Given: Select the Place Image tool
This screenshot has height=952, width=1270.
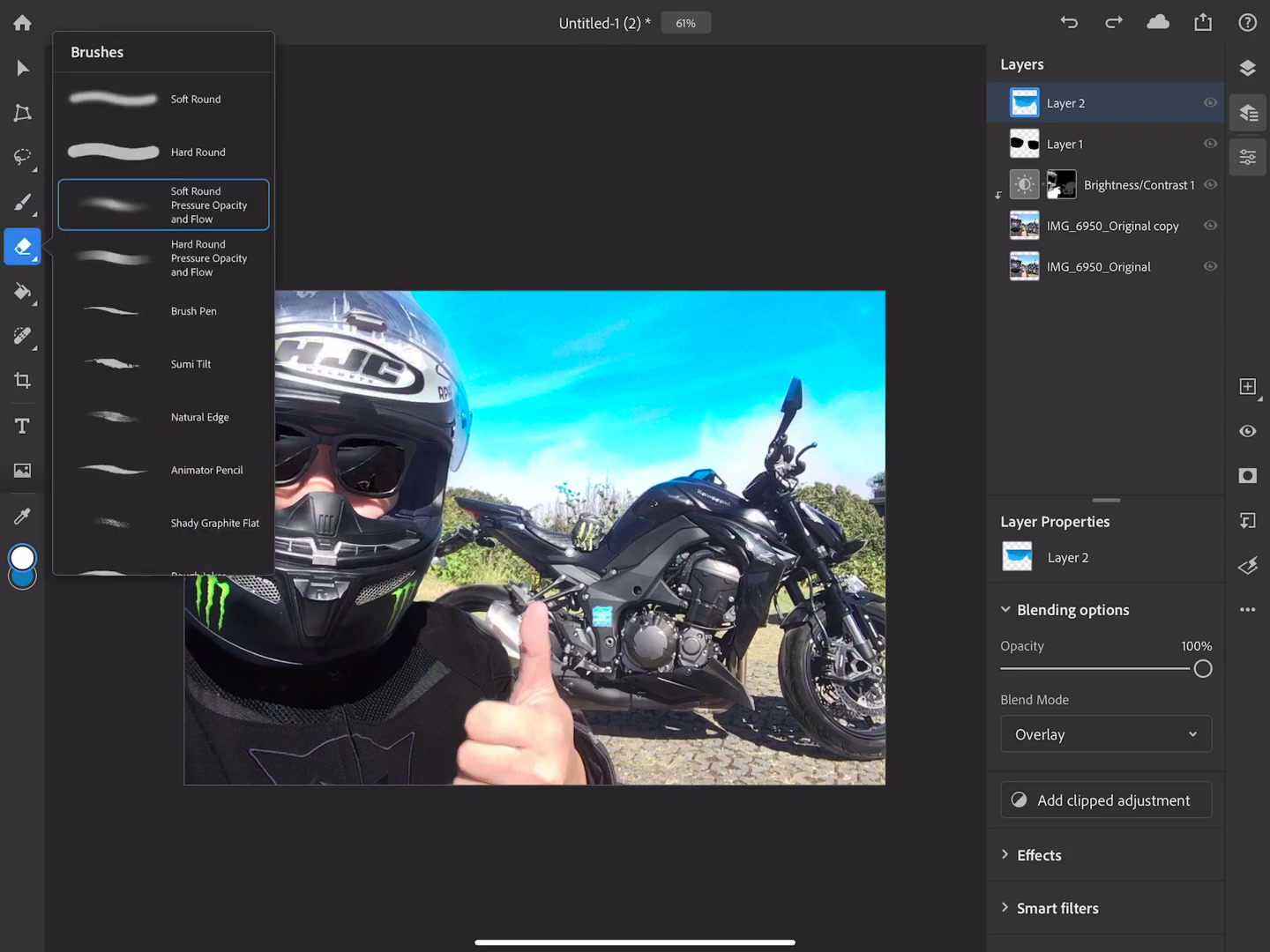Looking at the screenshot, I should click(x=22, y=471).
